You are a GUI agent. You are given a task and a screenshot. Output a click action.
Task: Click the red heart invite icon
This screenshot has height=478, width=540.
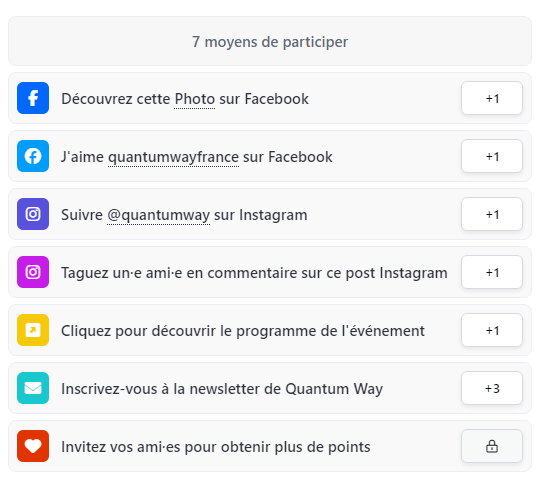[x=33, y=446]
